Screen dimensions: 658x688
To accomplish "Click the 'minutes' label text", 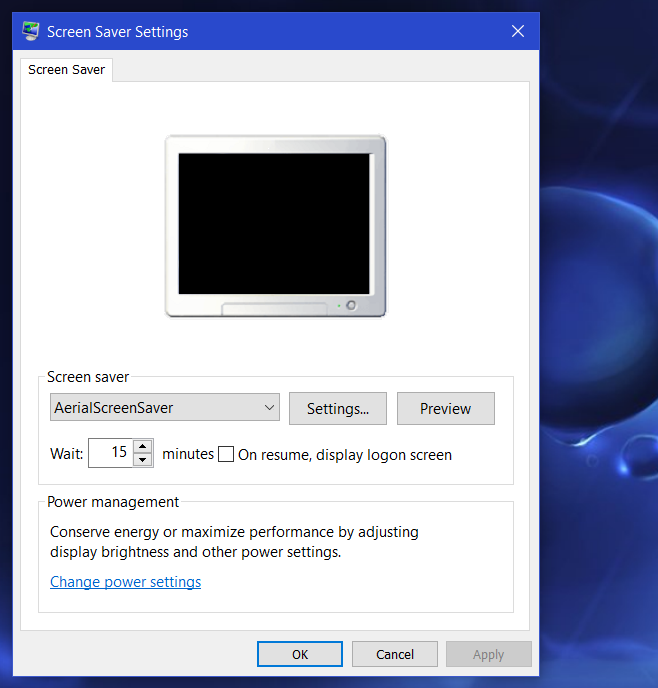I will point(188,454).
